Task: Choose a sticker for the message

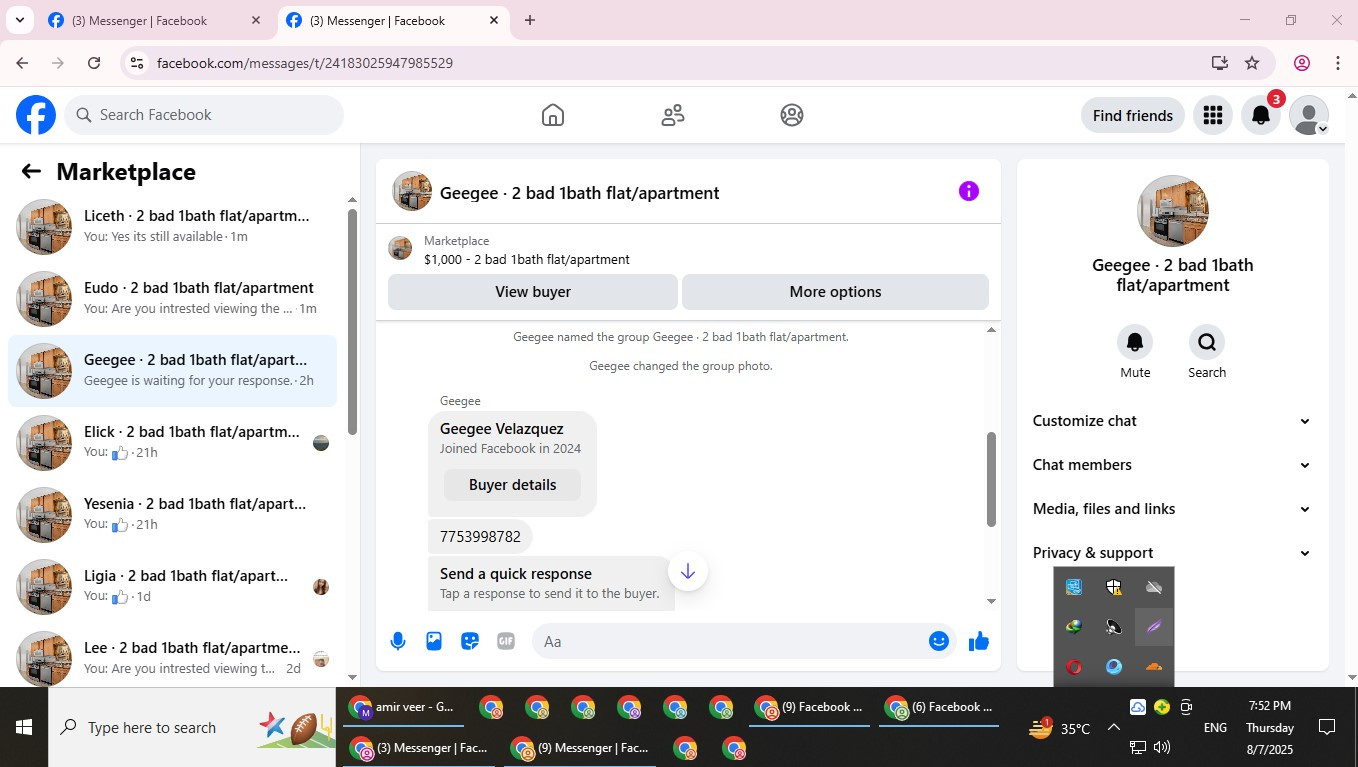Action: pos(470,641)
